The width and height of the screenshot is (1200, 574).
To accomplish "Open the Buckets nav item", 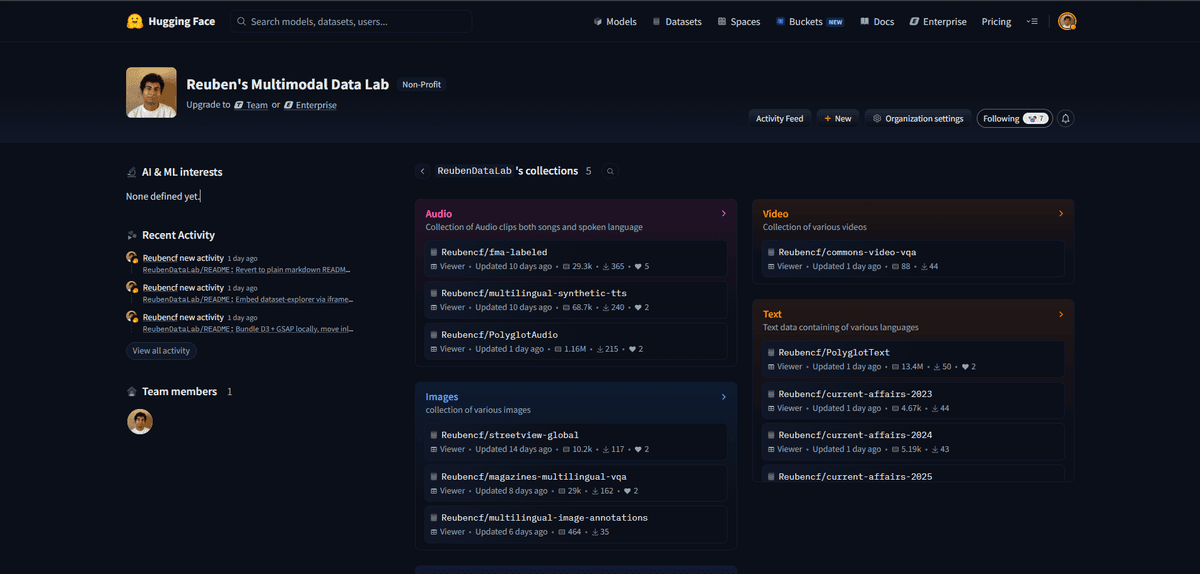I will coord(810,21).
